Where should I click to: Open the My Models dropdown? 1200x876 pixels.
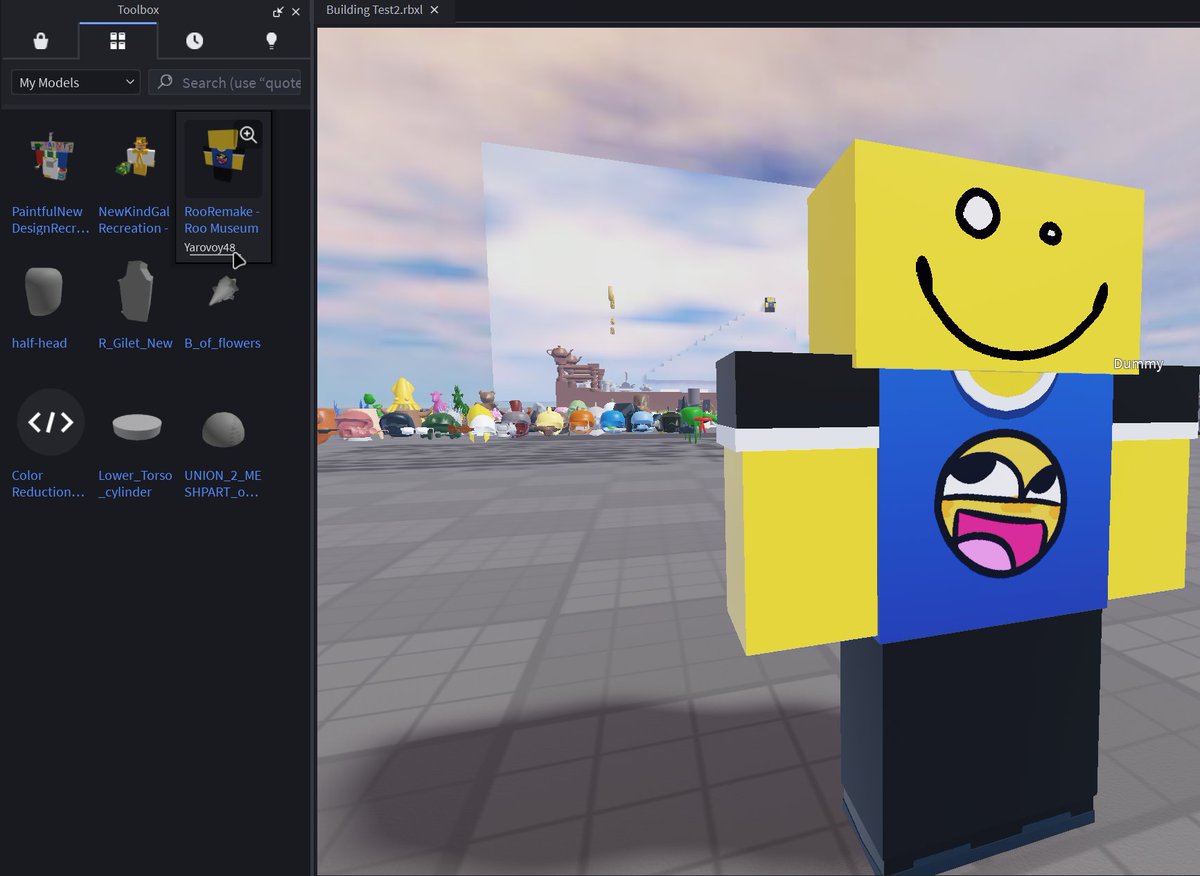click(x=76, y=82)
